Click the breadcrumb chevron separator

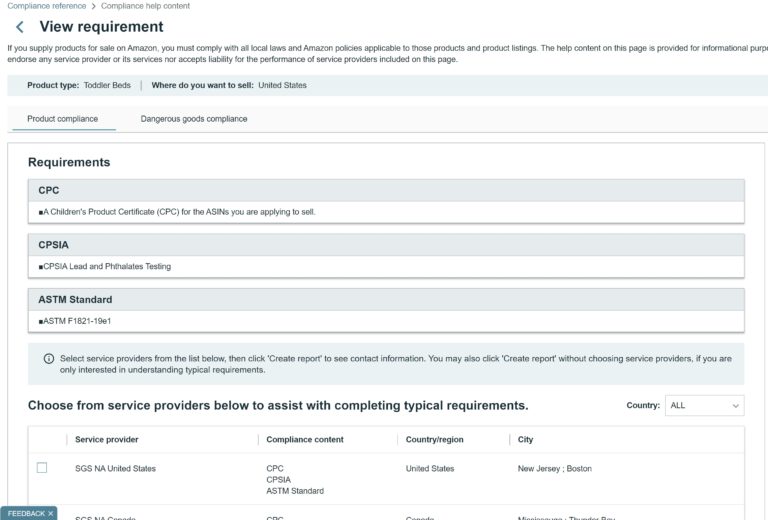coord(93,6)
